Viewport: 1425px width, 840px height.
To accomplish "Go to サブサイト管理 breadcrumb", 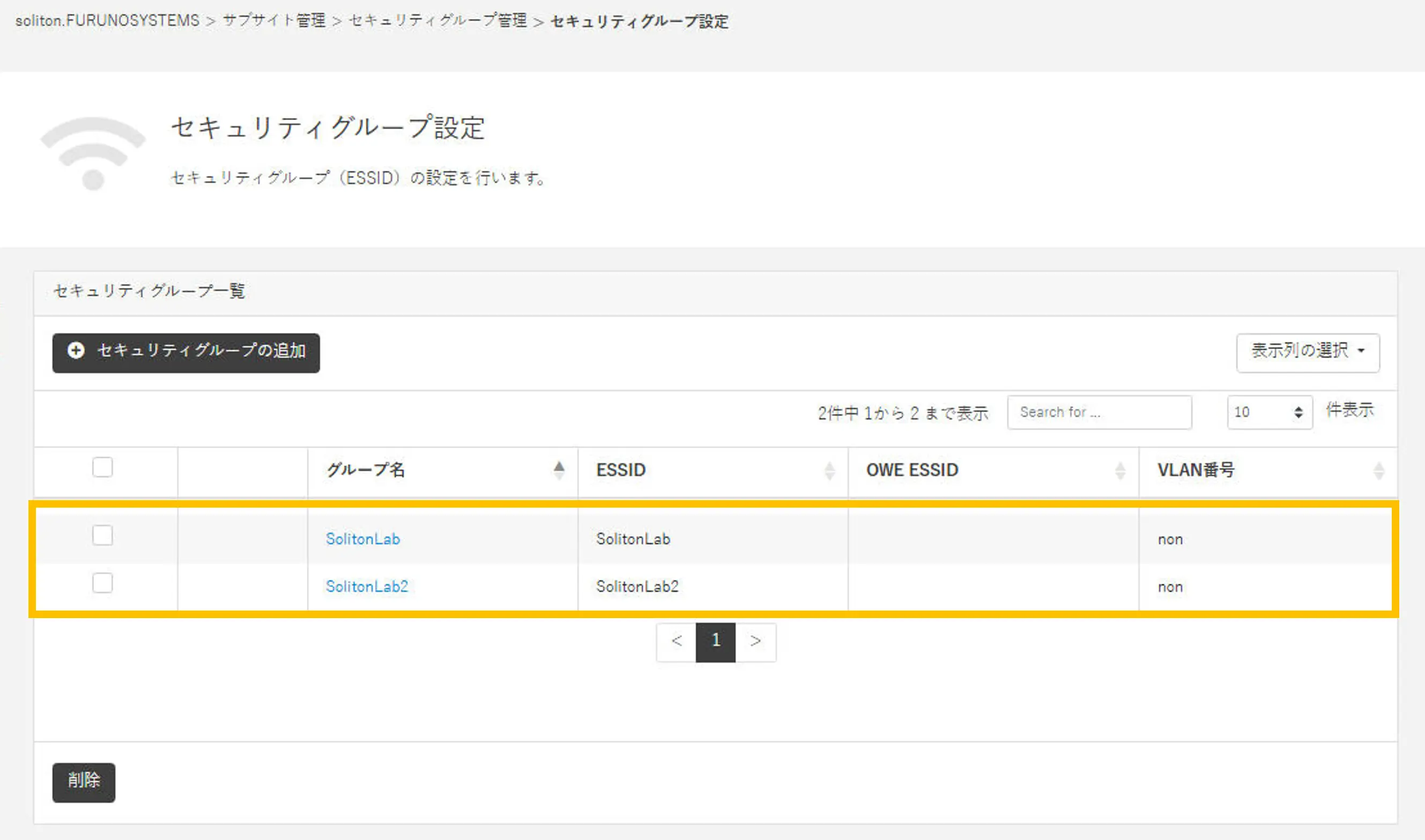I will tap(274, 21).
